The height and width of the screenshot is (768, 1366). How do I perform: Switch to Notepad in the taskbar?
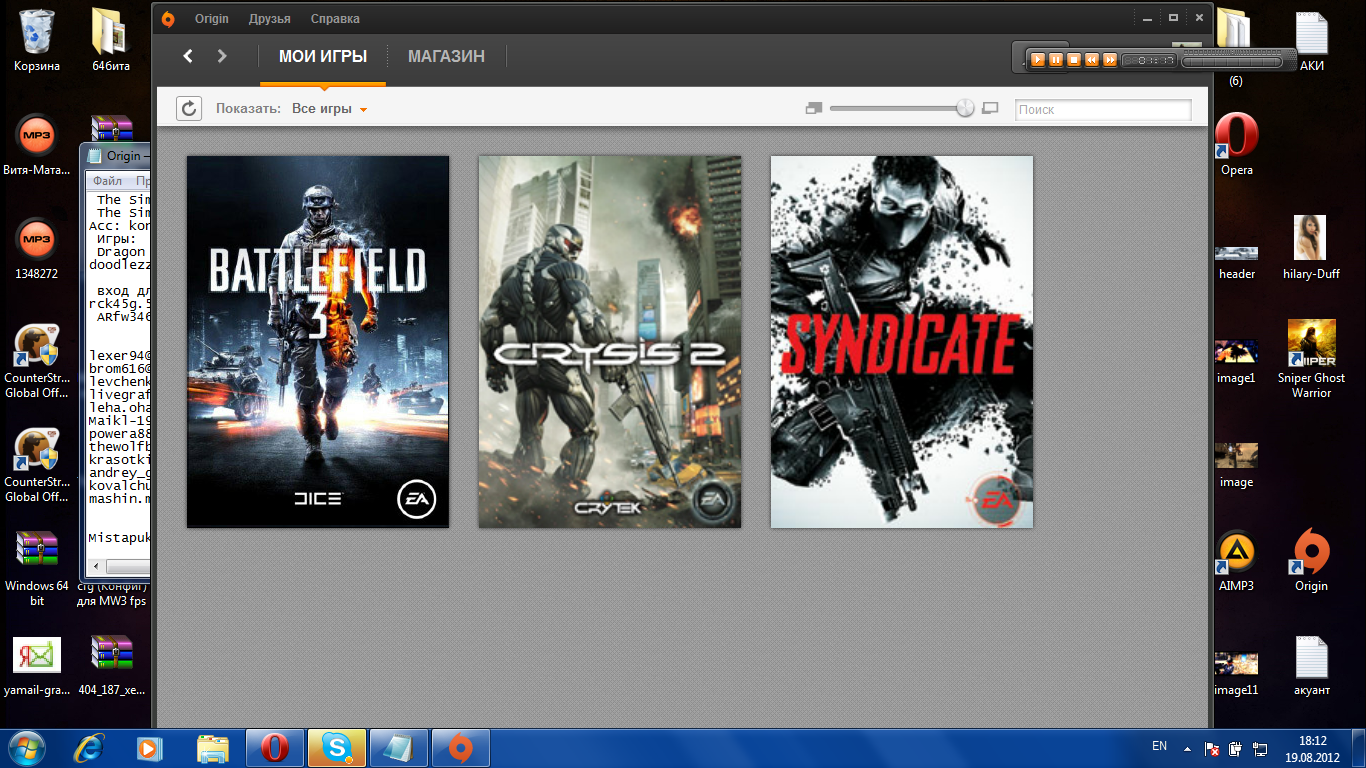(399, 748)
